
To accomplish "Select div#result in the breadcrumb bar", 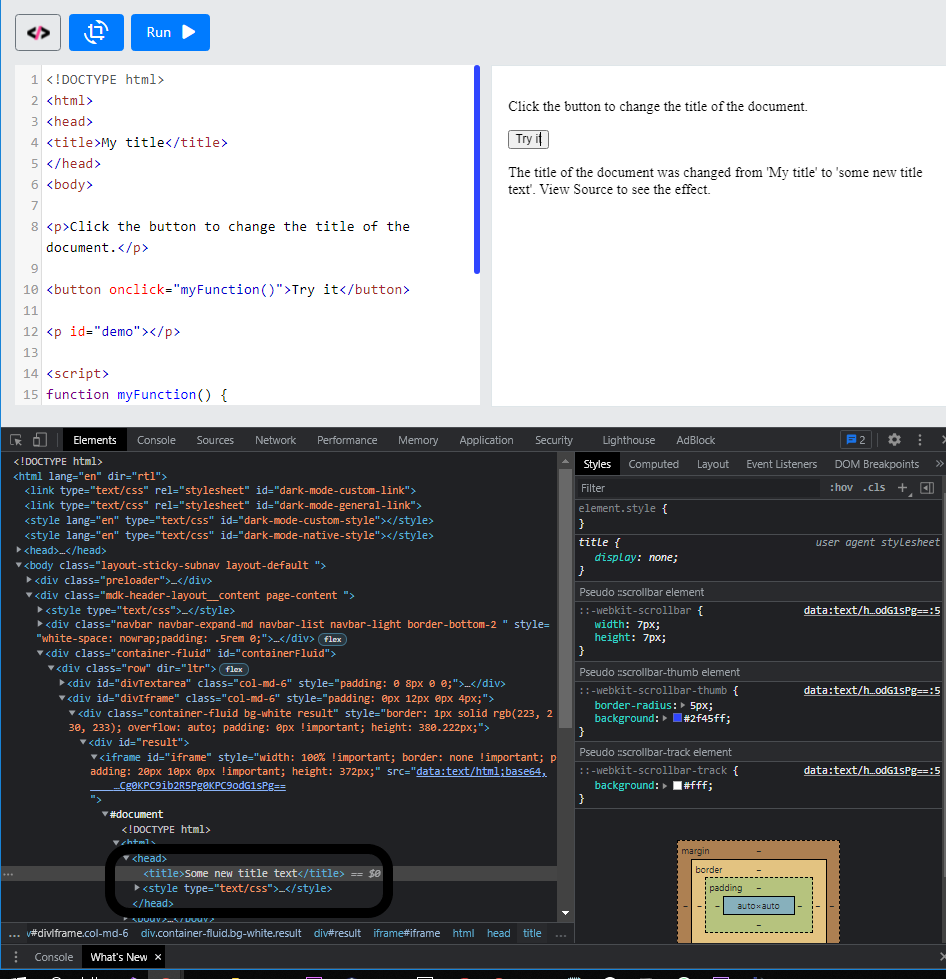I will (337, 933).
